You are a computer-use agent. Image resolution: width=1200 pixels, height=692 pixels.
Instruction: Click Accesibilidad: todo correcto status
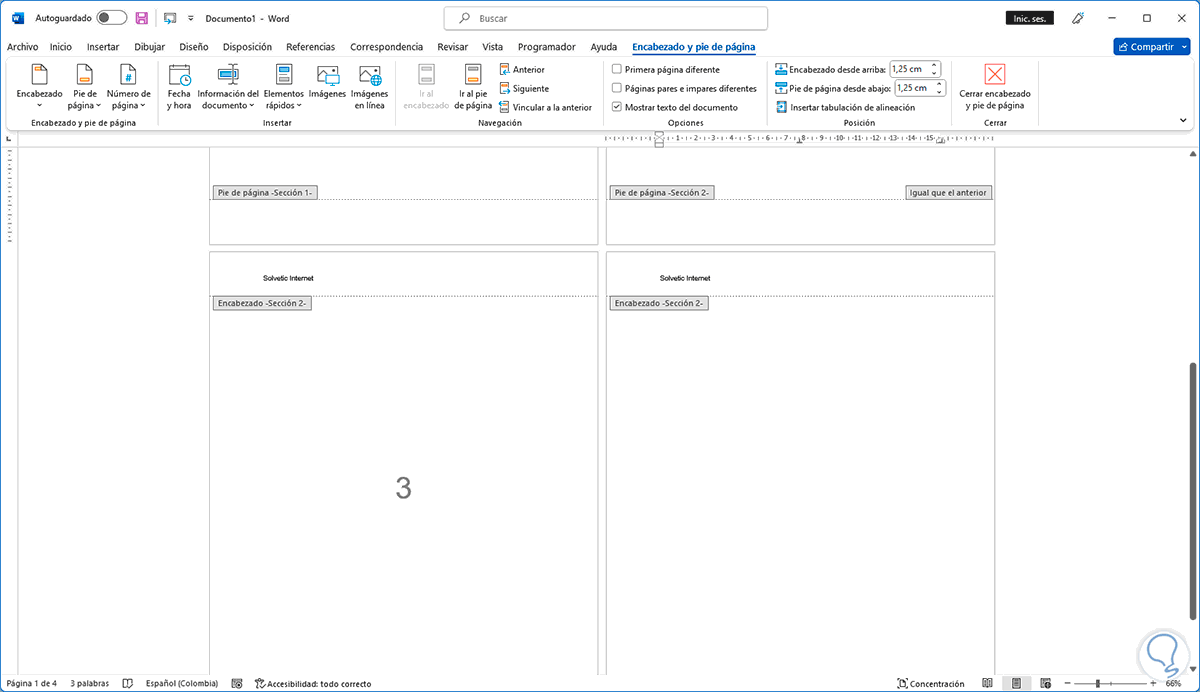tap(313, 684)
